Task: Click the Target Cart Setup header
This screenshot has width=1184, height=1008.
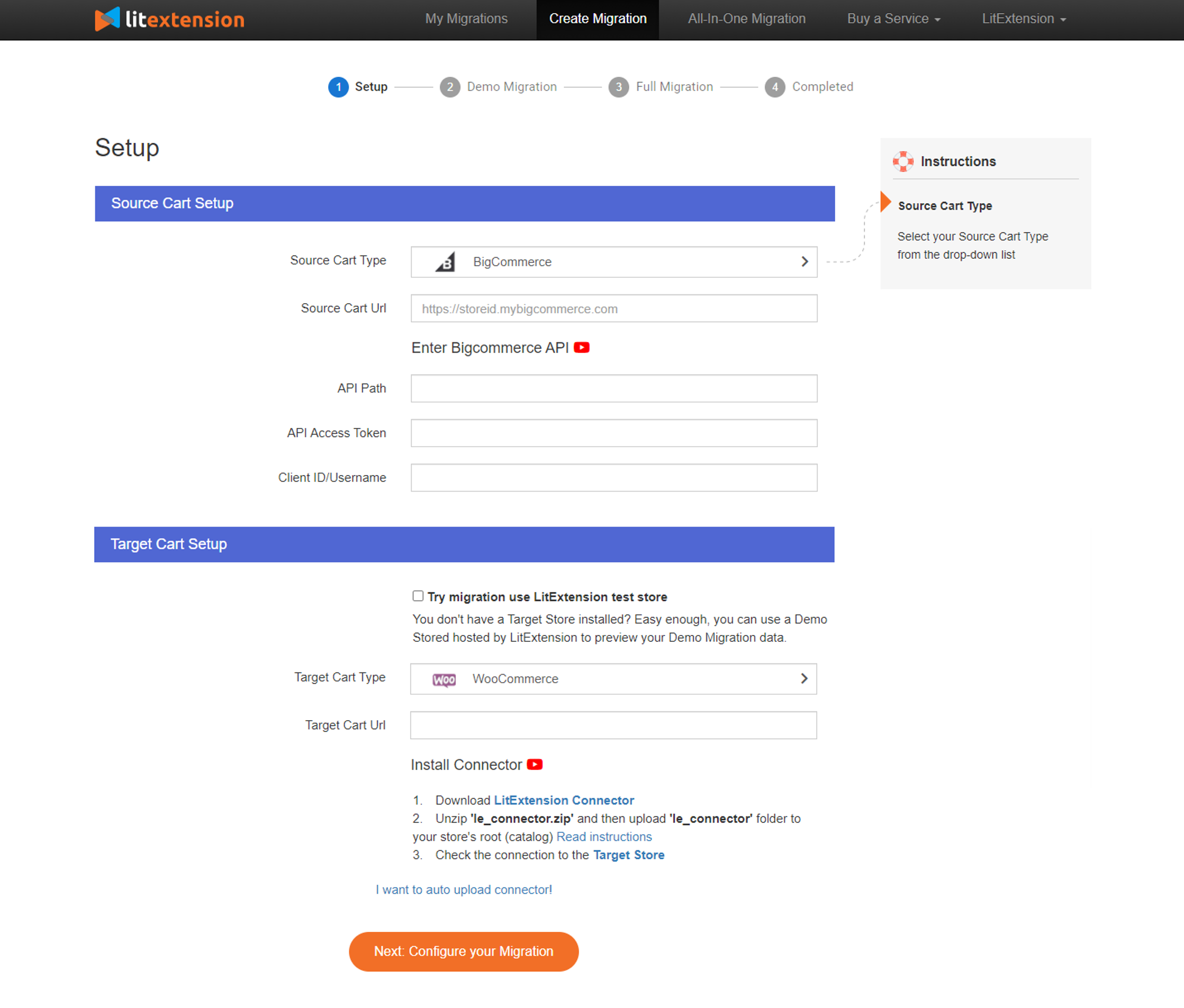Action: pos(464,544)
